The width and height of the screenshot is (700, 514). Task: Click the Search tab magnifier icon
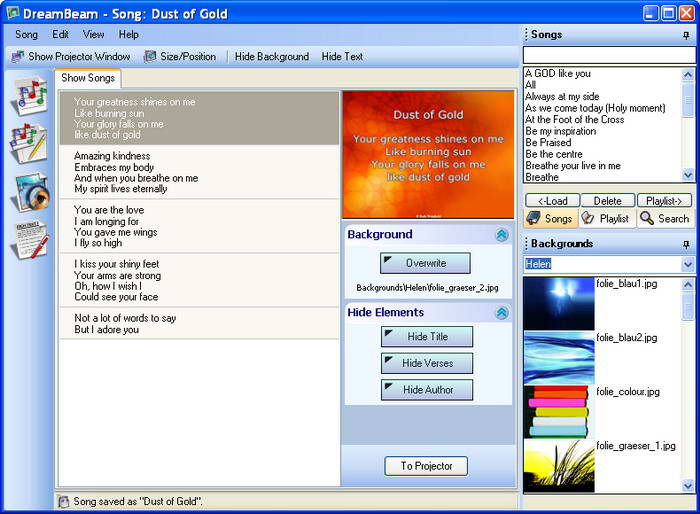coord(646,218)
